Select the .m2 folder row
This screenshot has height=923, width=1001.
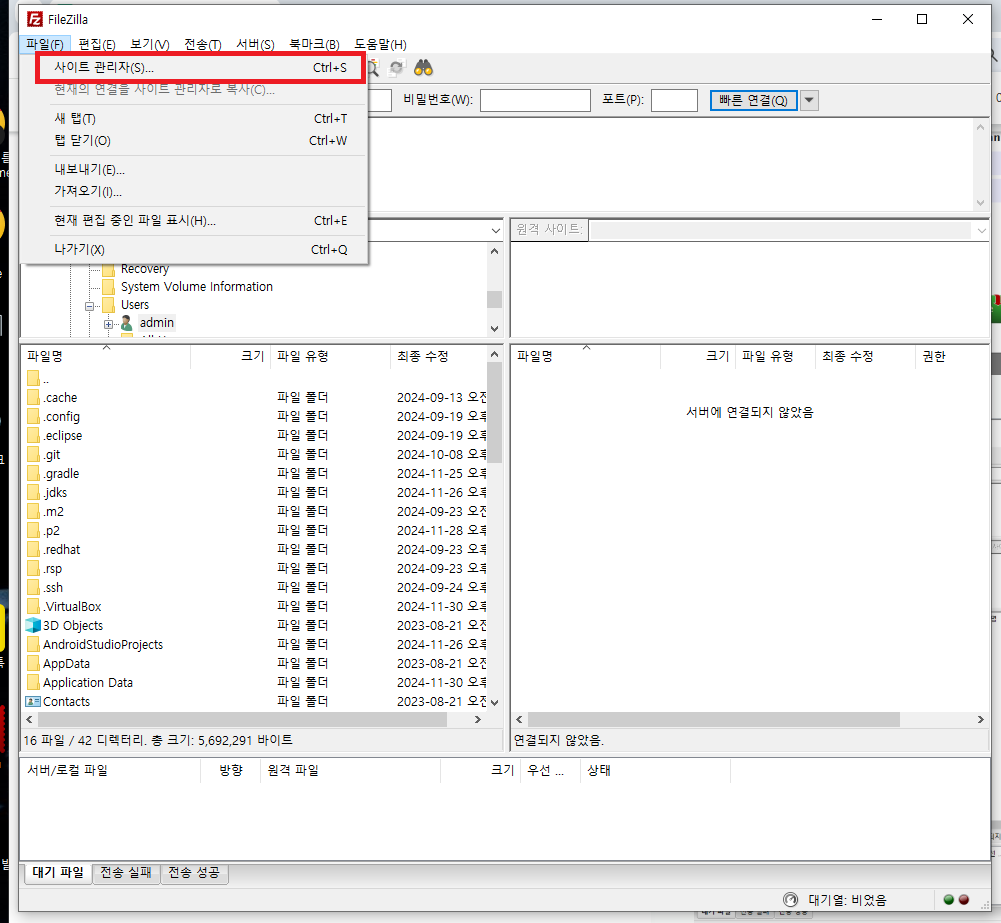coord(255,512)
